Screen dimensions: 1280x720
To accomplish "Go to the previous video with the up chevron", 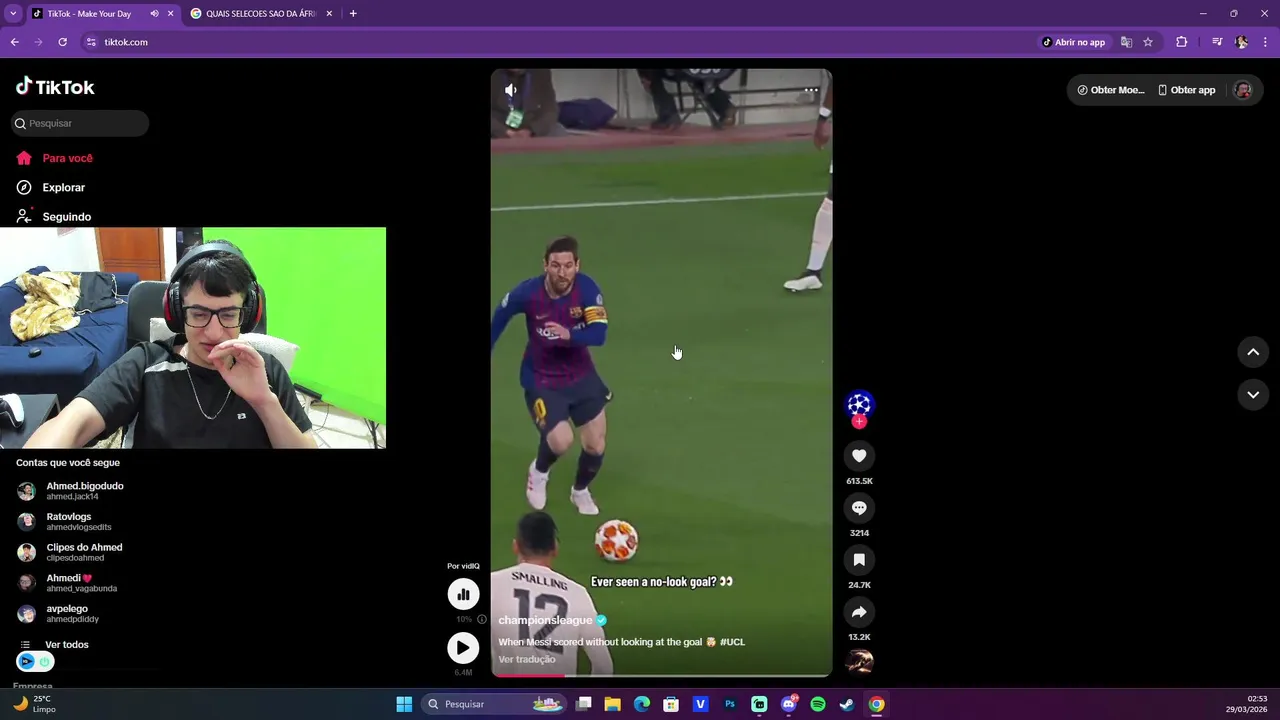I will click(x=1253, y=352).
